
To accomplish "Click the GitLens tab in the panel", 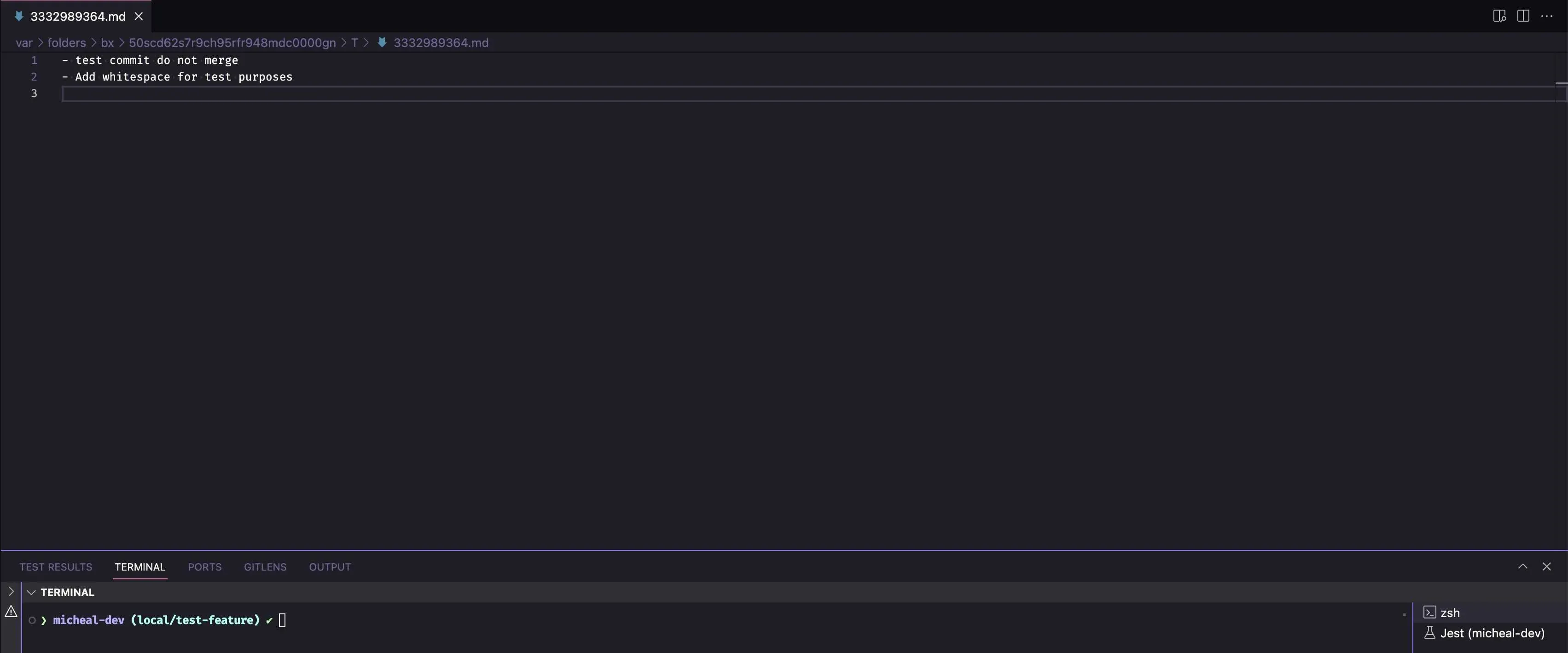I will click(264, 567).
